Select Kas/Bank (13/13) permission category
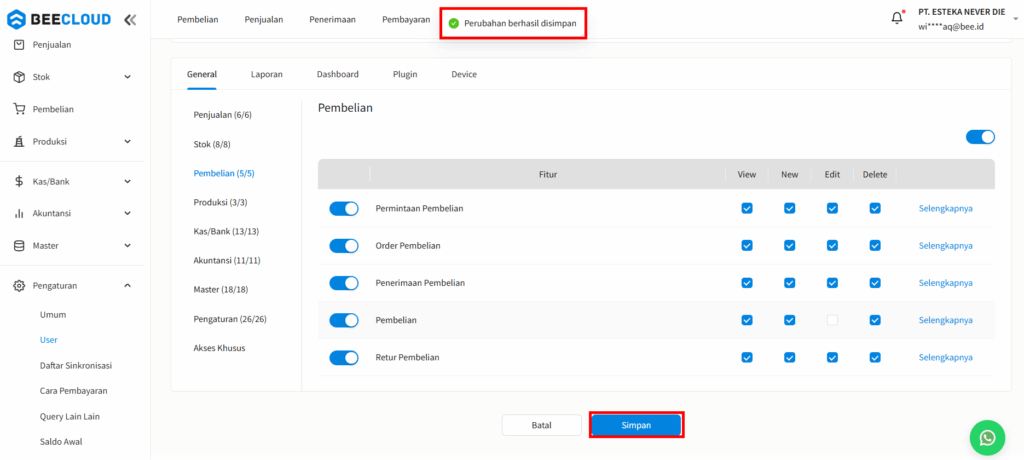This screenshot has height=460, width=1024. [x=225, y=231]
